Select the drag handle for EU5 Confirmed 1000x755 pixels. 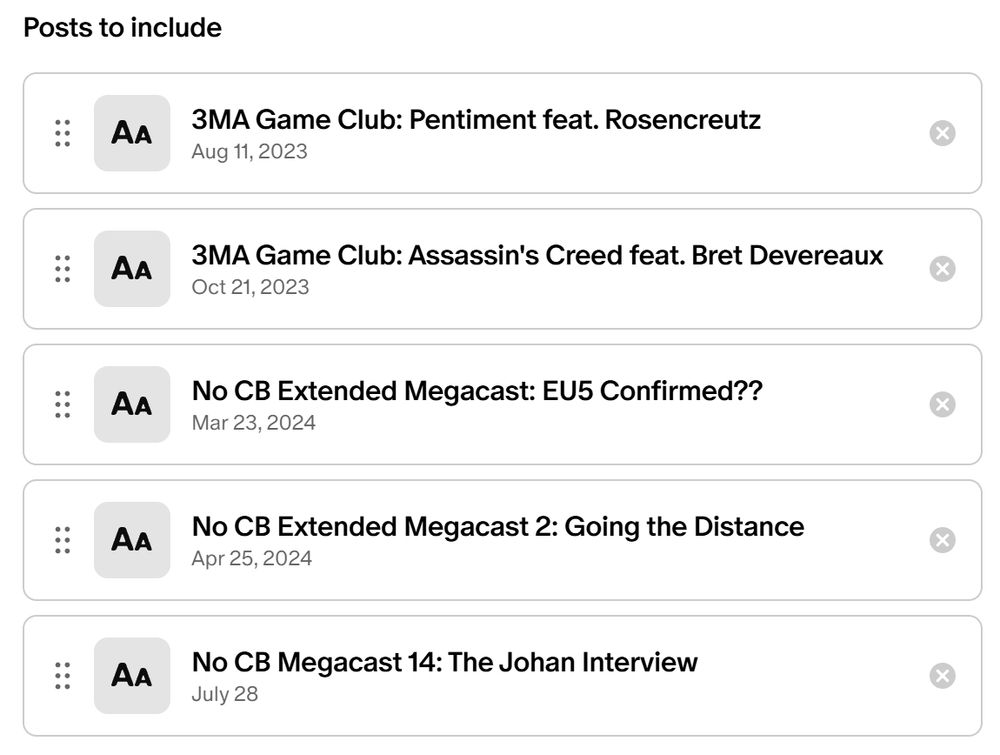coord(62,404)
